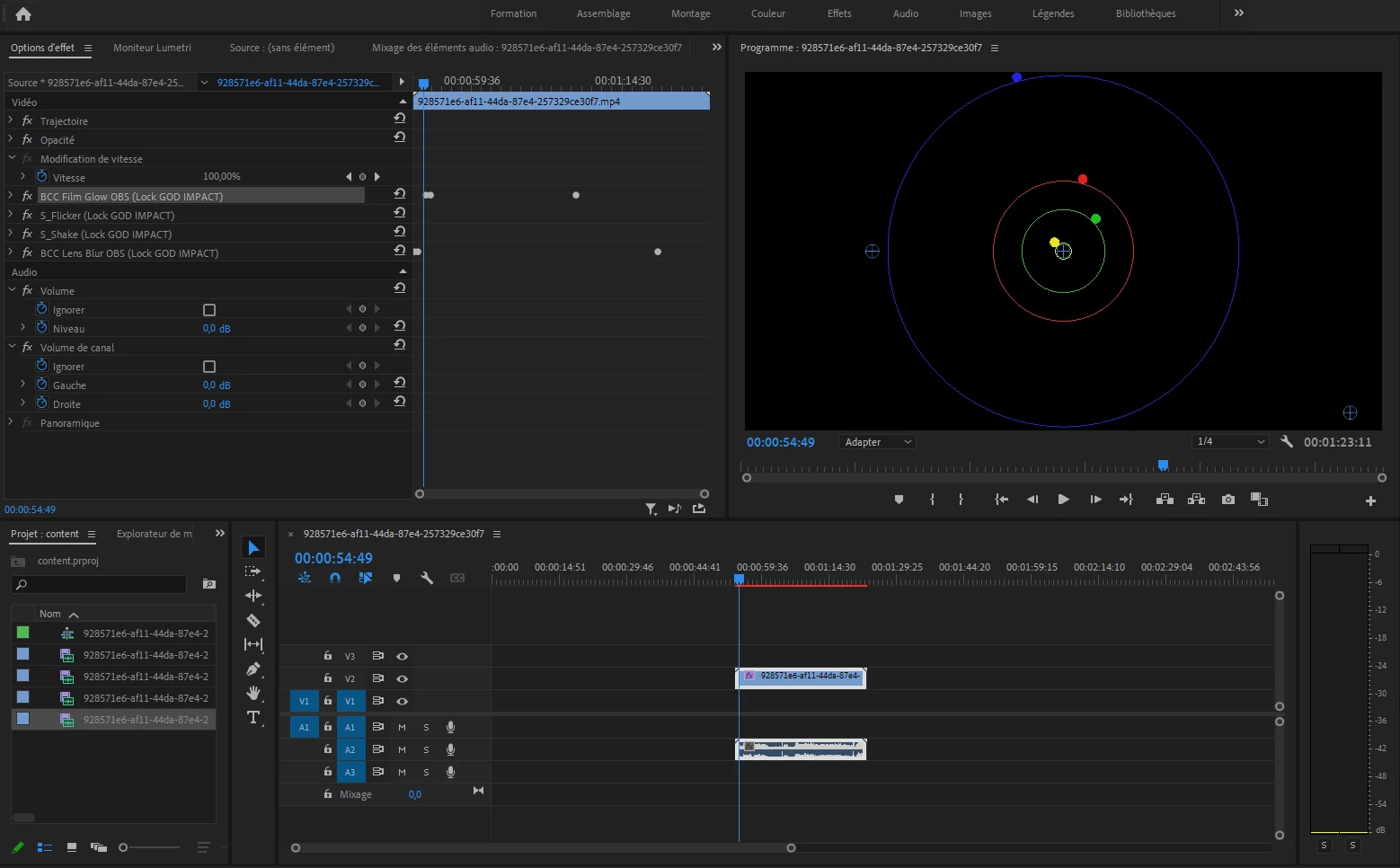The width and height of the screenshot is (1400, 868).
Task: Click Gauche 0,0 dB value
Action: point(217,385)
